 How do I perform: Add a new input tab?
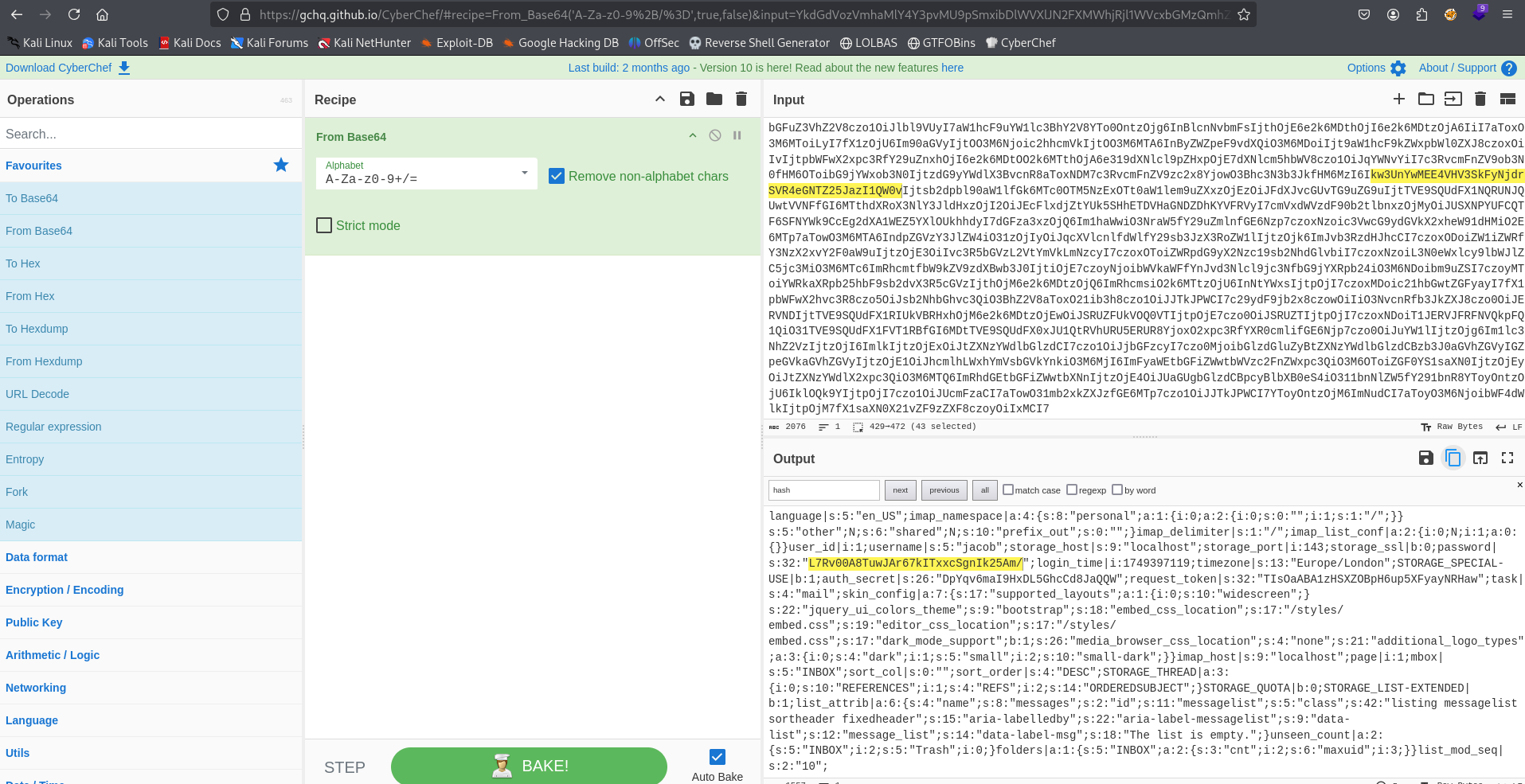[x=1399, y=99]
